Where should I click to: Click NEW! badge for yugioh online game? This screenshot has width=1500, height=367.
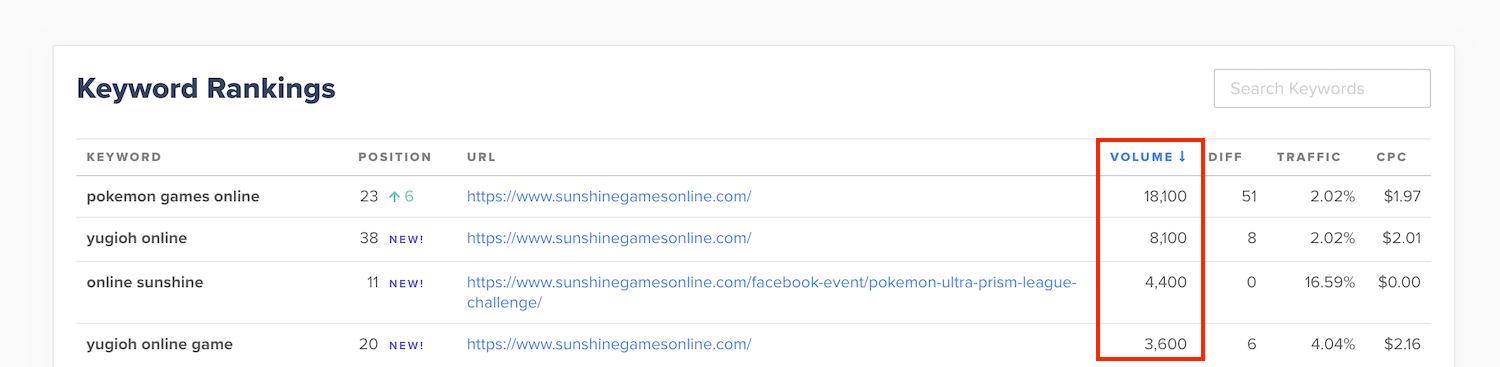point(407,345)
